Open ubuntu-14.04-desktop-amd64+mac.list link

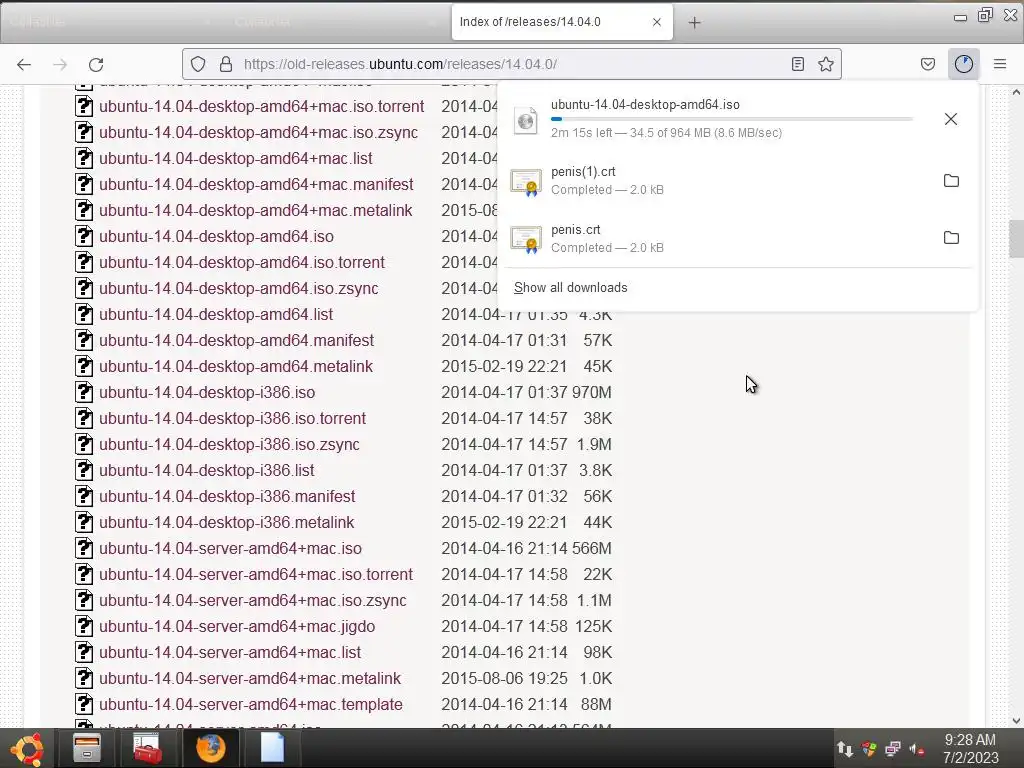236,158
